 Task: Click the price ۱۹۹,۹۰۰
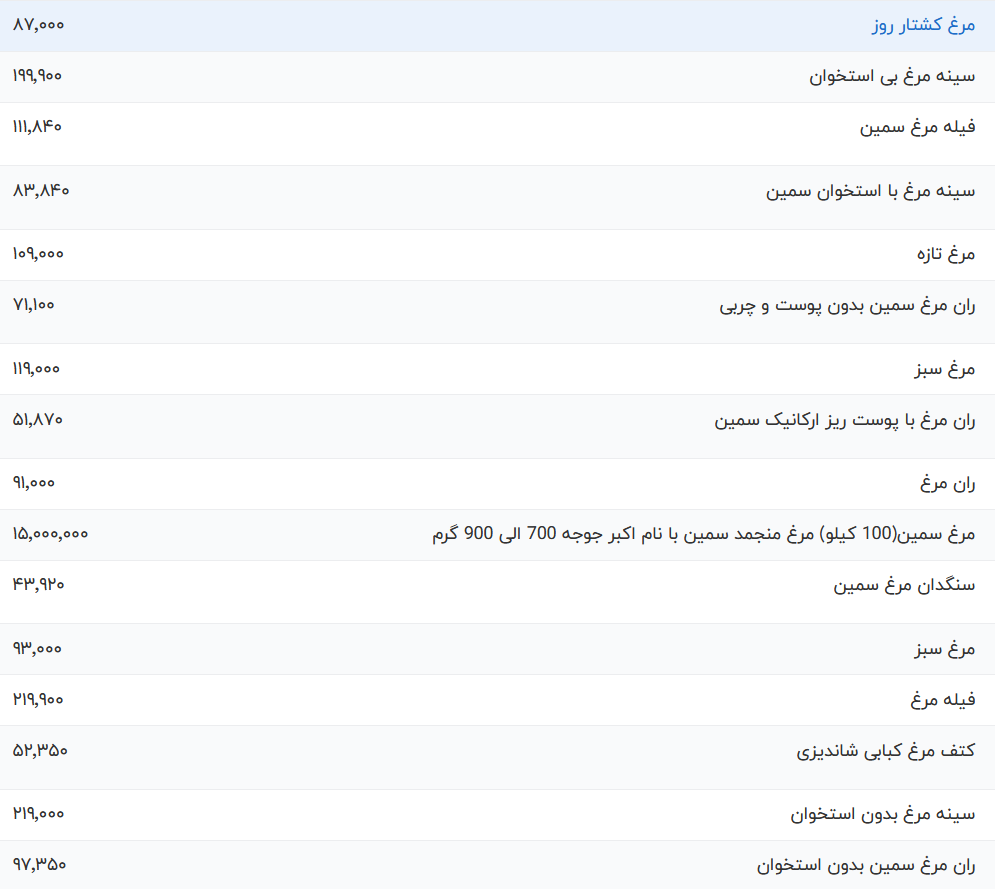pyautogui.click(x=37, y=76)
